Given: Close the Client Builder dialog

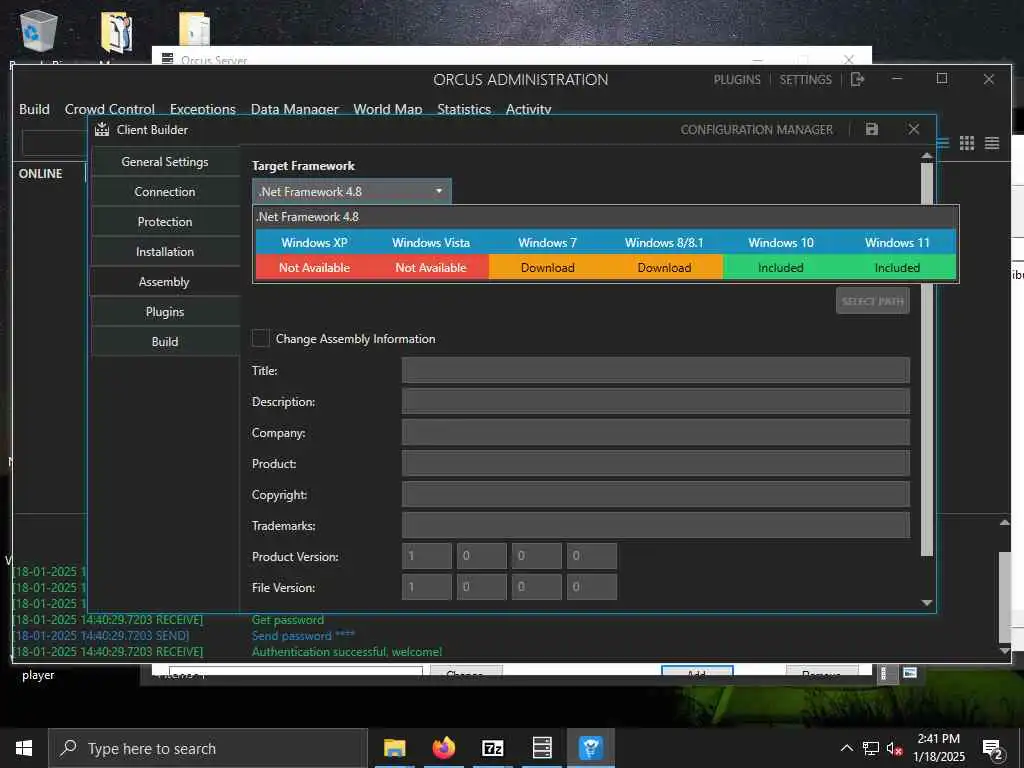Looking at the screenshot, I should pos(914,129).
